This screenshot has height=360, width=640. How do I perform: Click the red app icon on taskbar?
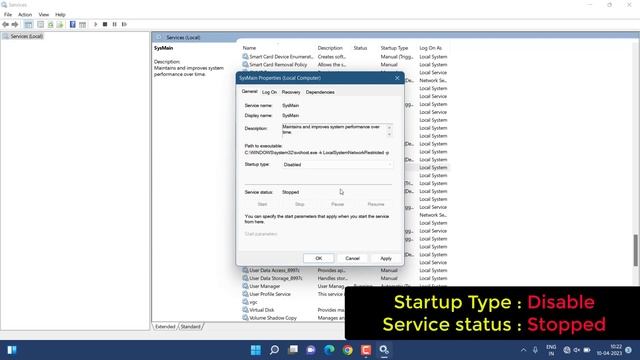[366, 350]
